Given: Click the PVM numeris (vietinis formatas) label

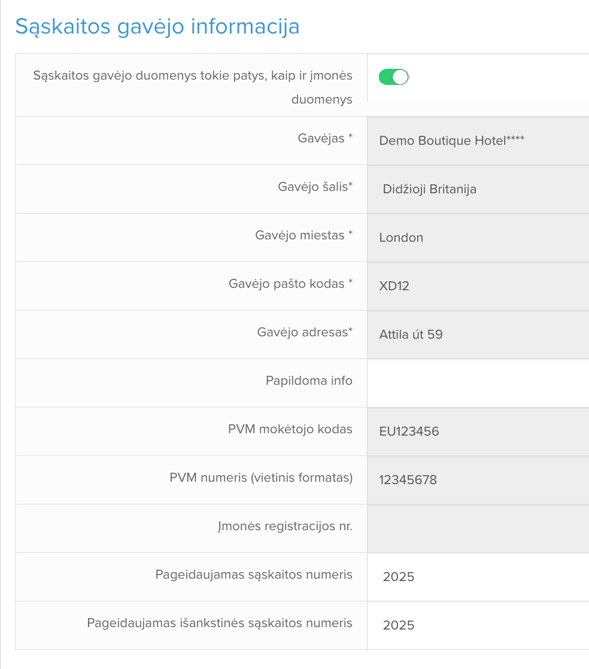Looking at the screenshot, I should click(261, 477).
